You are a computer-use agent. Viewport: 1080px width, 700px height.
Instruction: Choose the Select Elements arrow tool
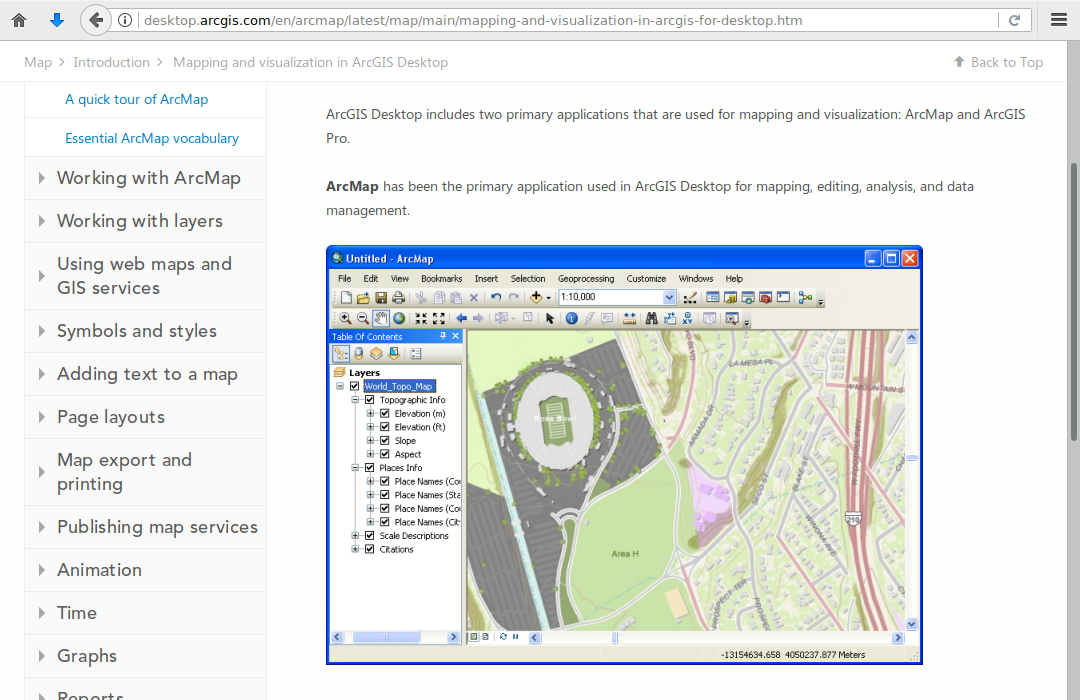550,318
